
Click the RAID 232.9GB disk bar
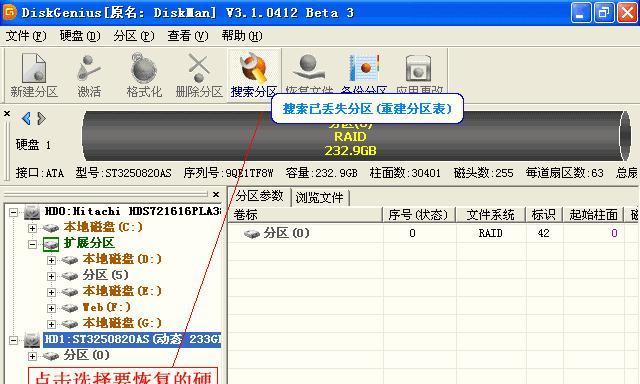pyautogui.click(x=356, y=136)
